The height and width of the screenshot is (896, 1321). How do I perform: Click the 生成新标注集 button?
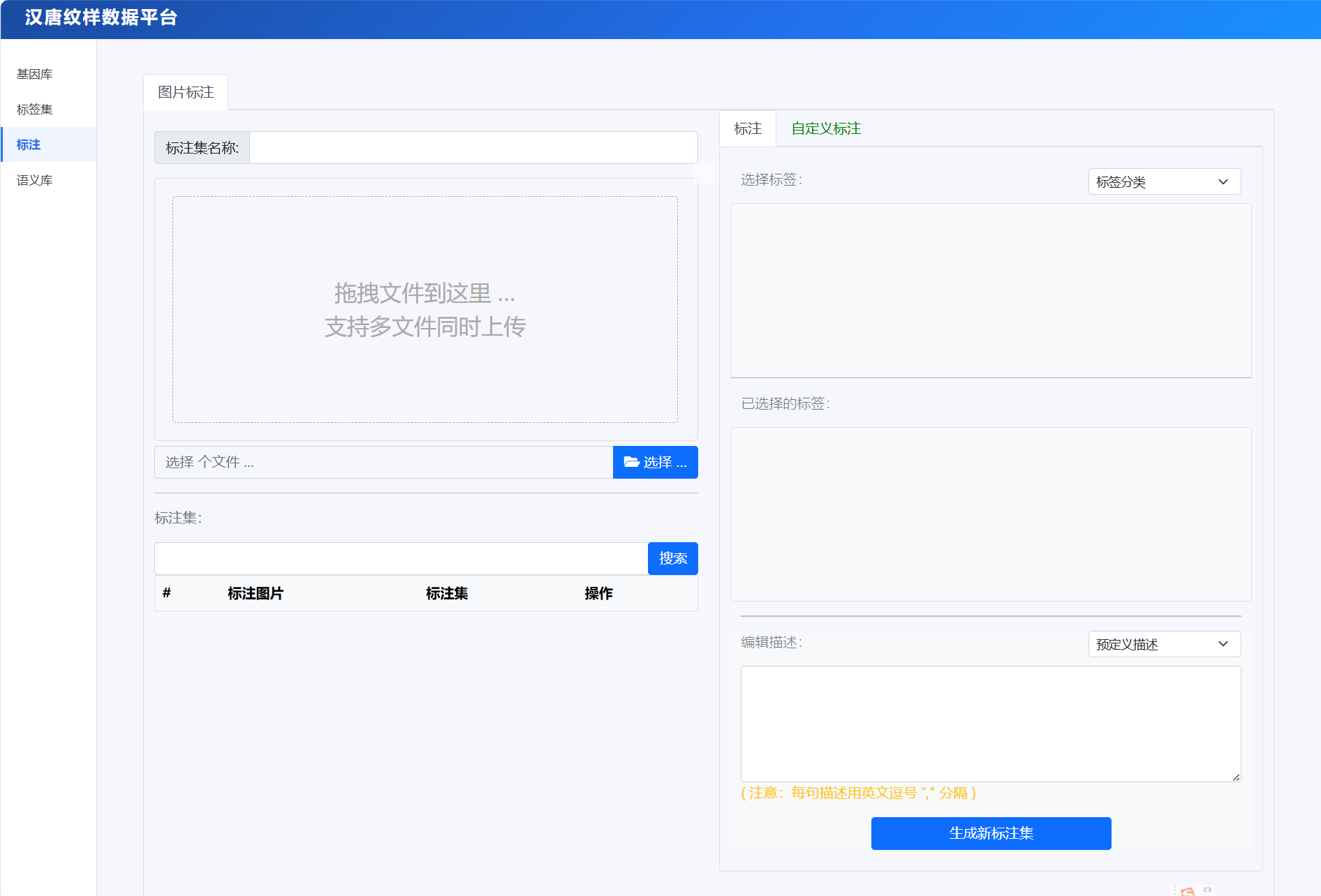[x=991, y=833]
